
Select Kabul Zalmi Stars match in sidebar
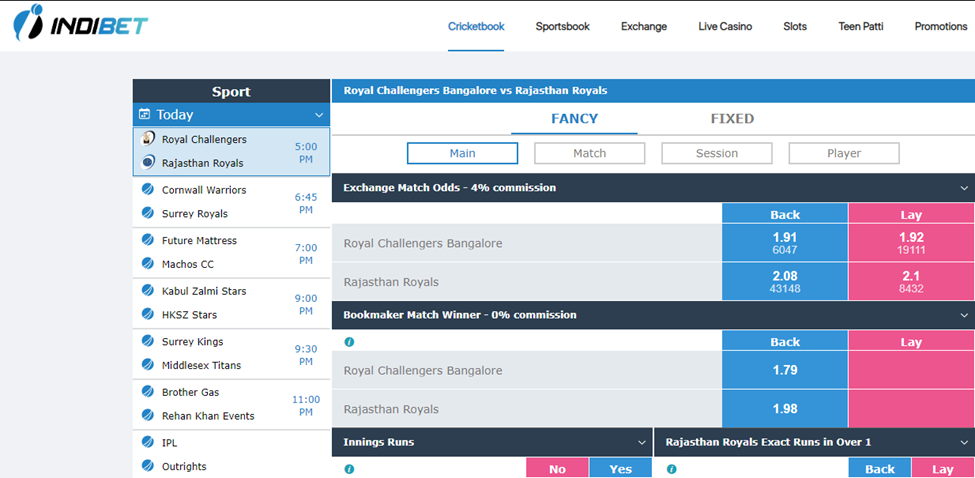[231, 303]
